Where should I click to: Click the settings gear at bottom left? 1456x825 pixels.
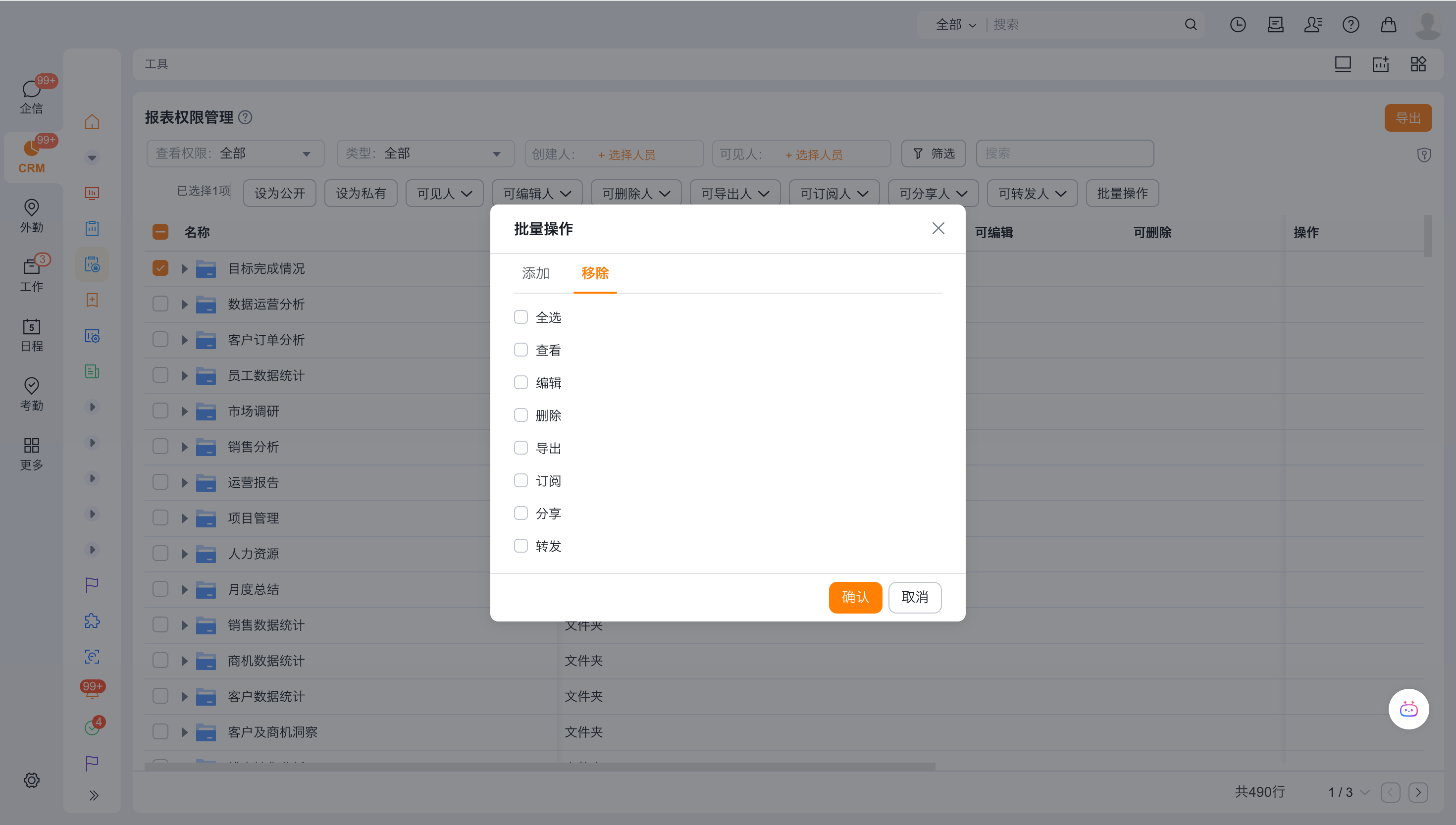(x=31, y=780)
